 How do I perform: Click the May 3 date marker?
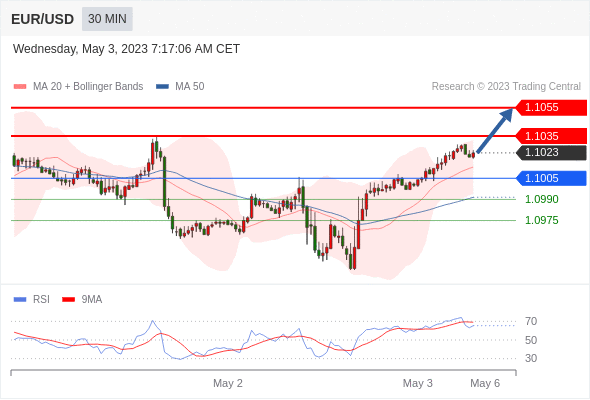click(418, 383)
